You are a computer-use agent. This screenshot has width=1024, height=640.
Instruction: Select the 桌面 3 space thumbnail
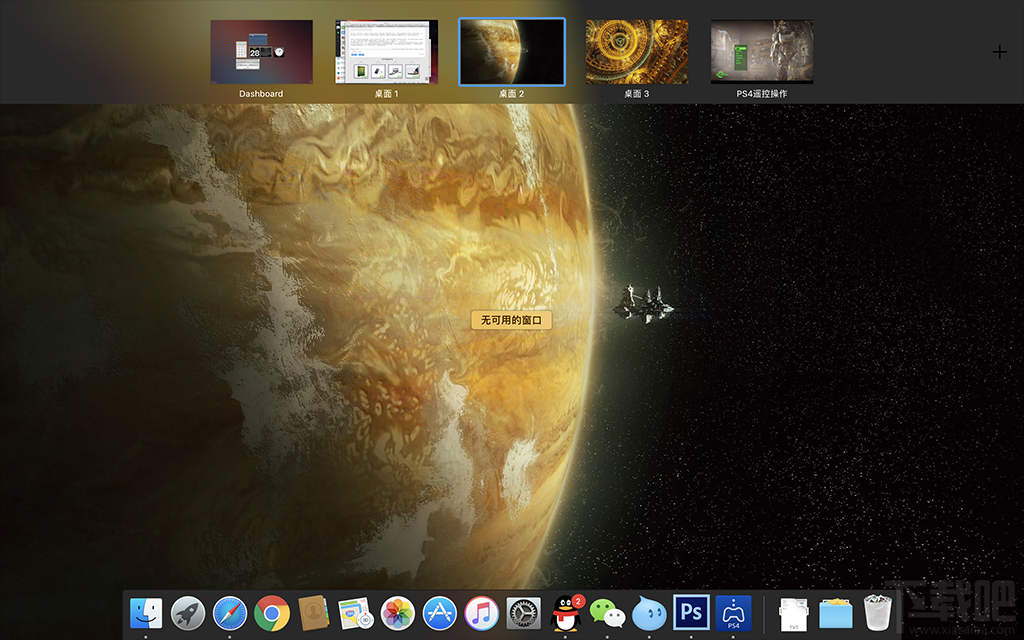pyautogui.click(x=636, y=52)
